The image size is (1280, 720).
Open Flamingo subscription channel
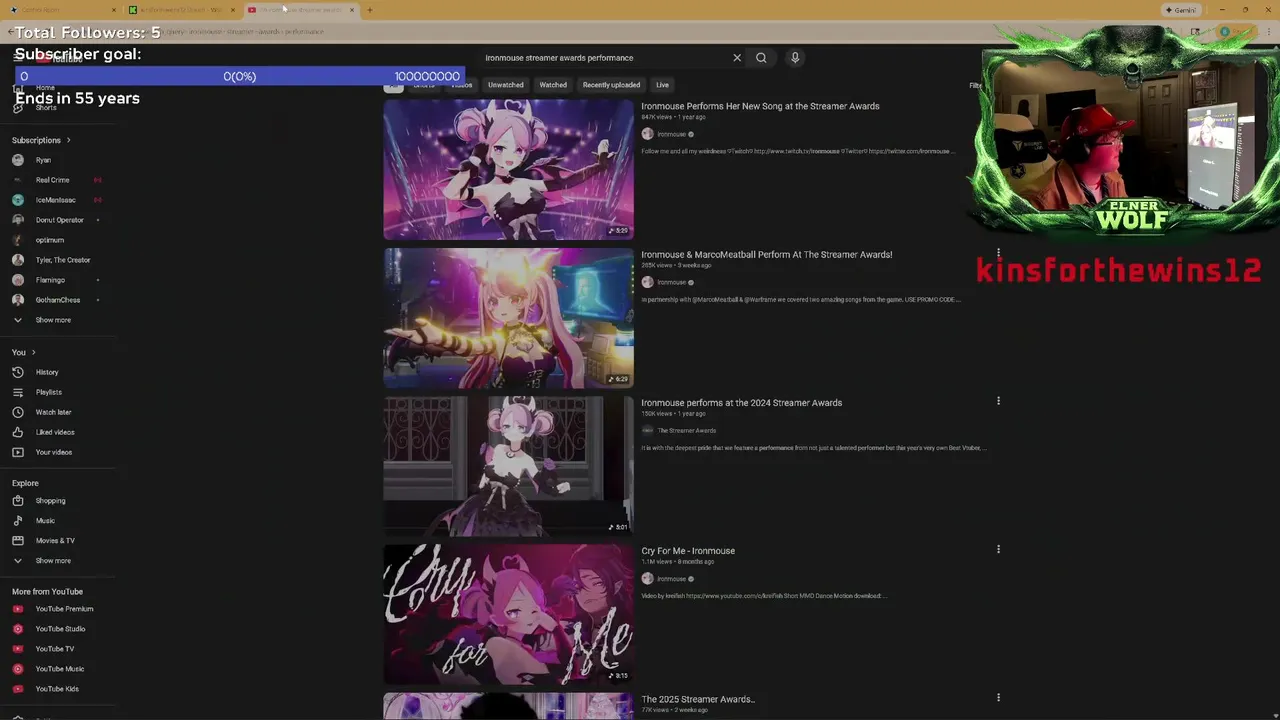click(x=50, y=280)
